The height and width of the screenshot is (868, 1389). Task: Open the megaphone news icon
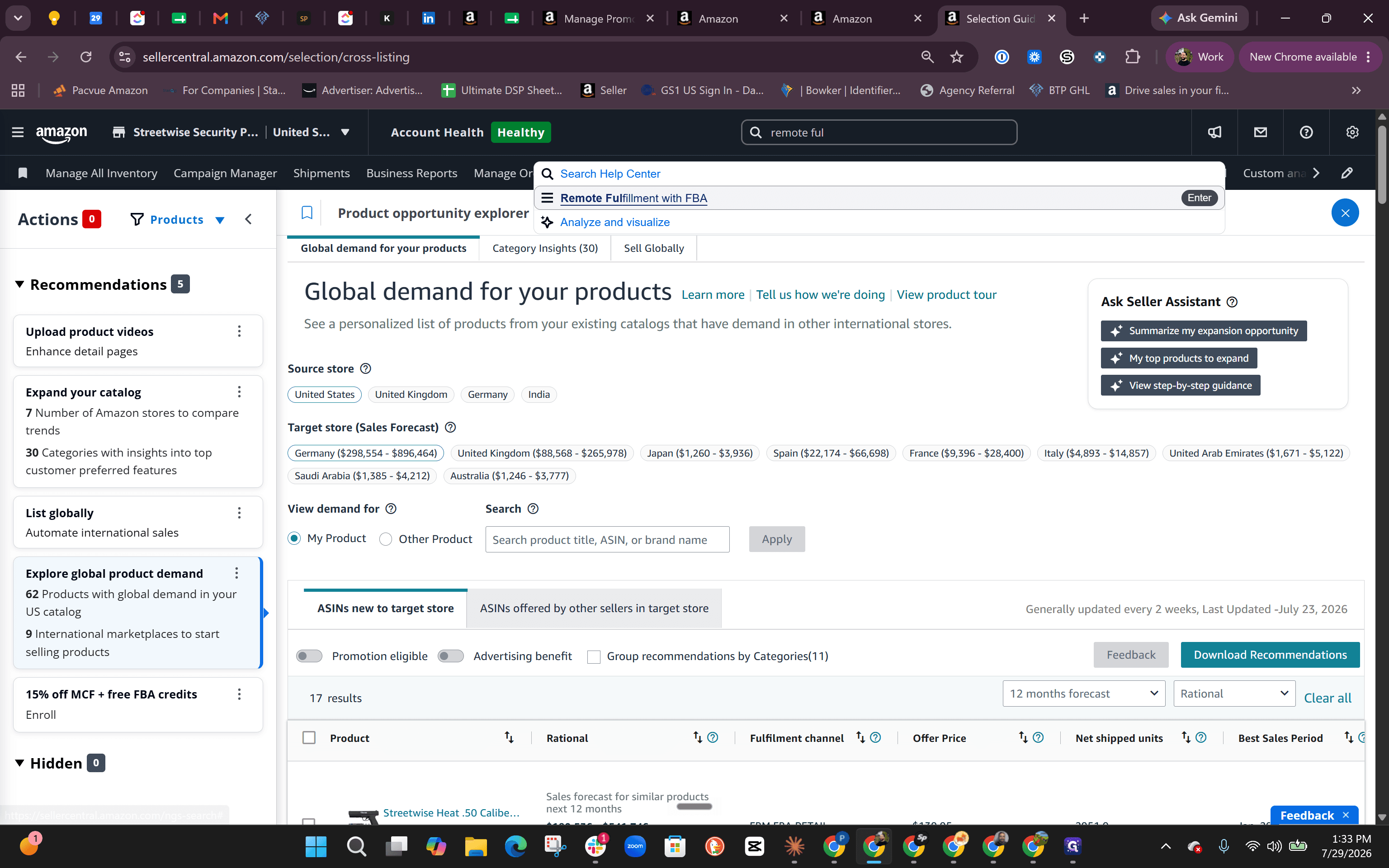(1214, 132)
